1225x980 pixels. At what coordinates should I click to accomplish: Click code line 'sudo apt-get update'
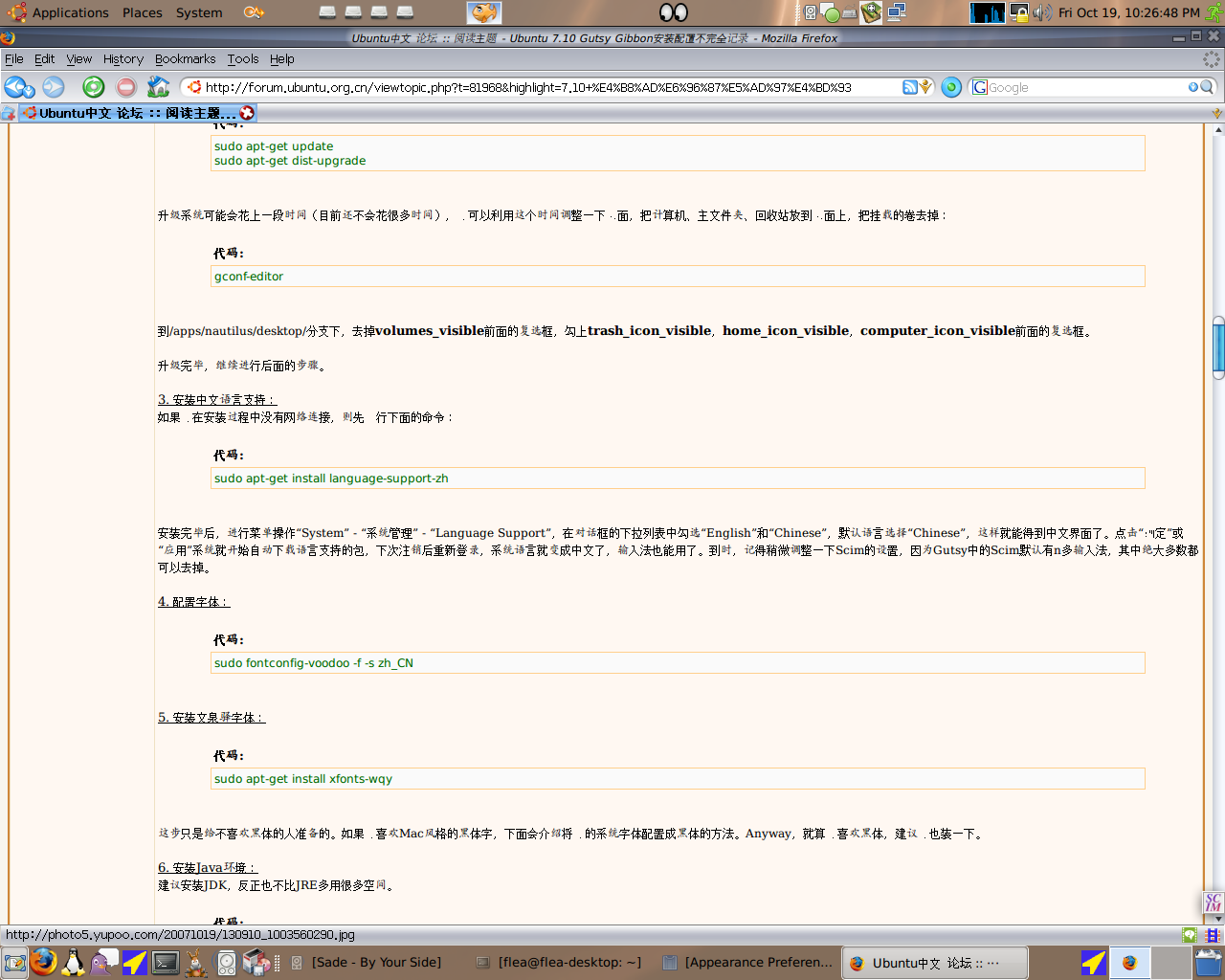[x=274, y=146]
